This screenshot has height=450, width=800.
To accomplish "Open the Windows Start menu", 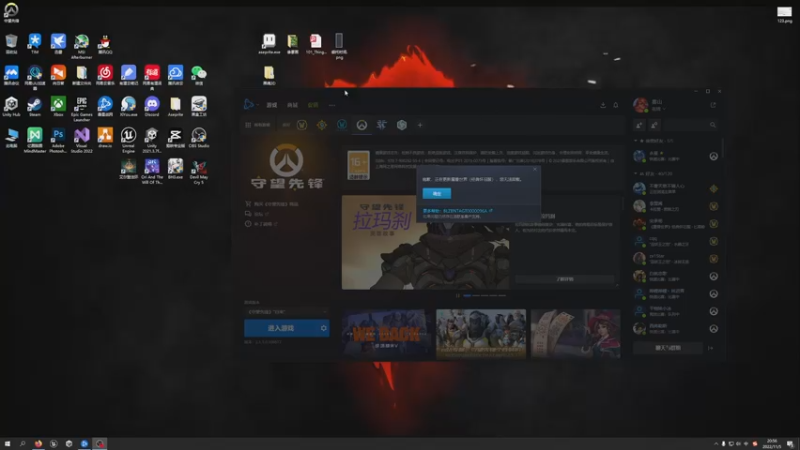I will [7, 444].
